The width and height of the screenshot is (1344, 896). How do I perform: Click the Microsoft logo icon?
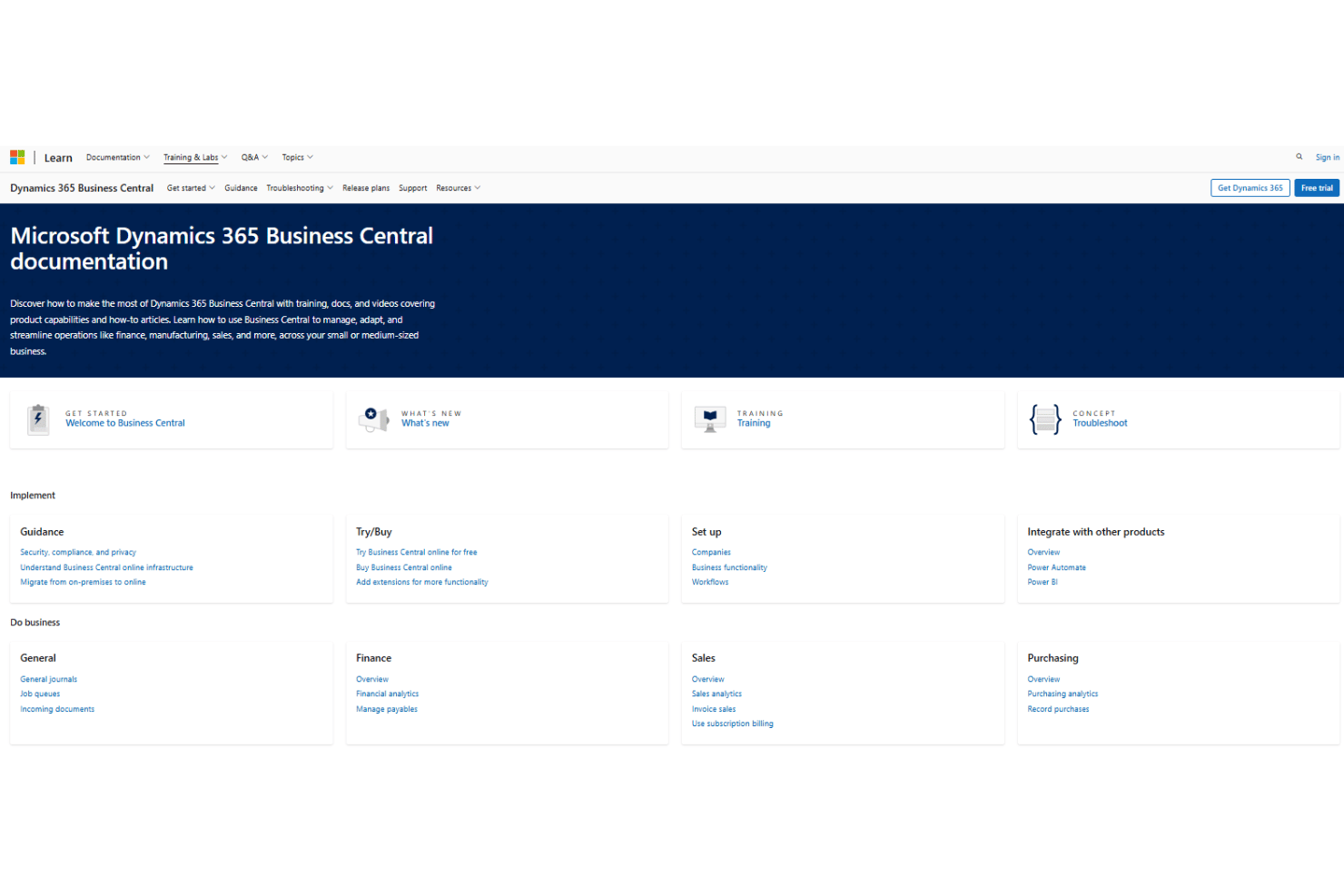coord(17,157)
